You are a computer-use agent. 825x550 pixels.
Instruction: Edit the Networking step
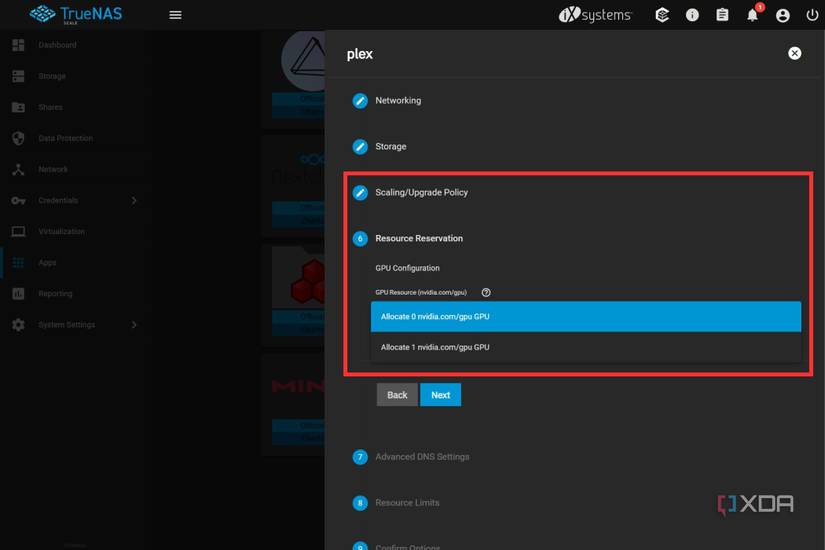pos(360,101)
